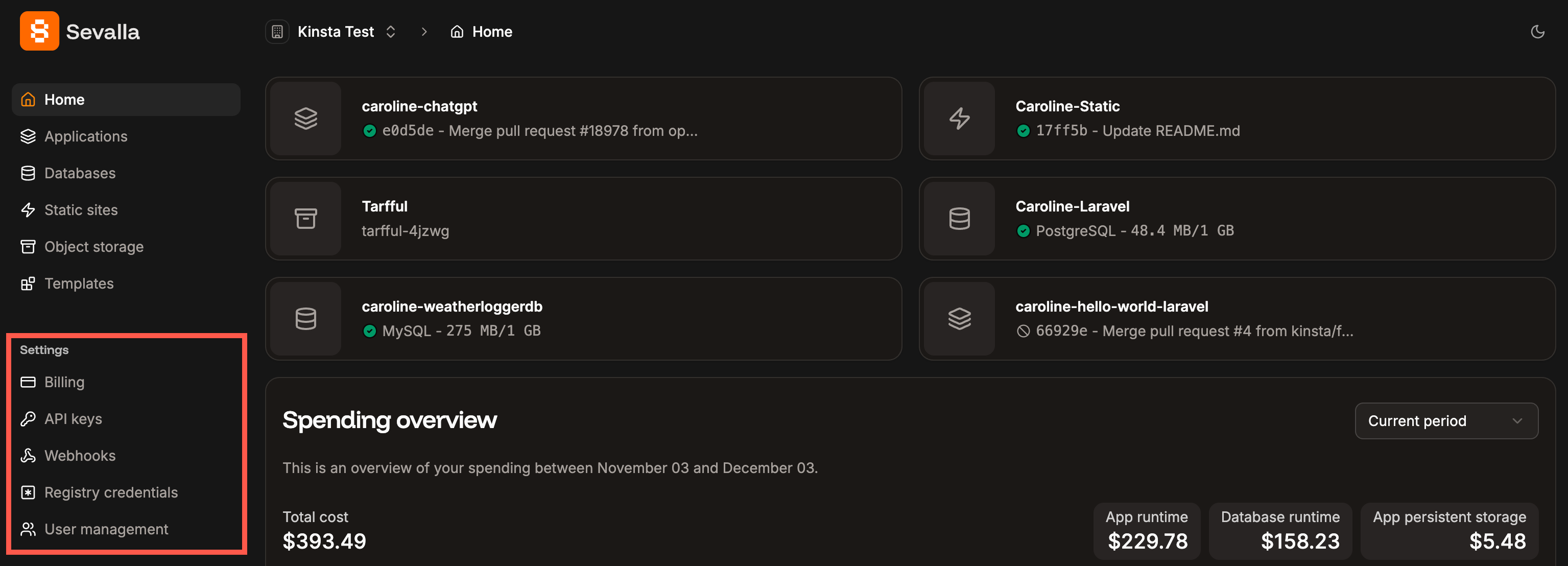The image size is (1568, 566).
Task: Select the Applications sidebar icon
Action: tap(28, 136)
